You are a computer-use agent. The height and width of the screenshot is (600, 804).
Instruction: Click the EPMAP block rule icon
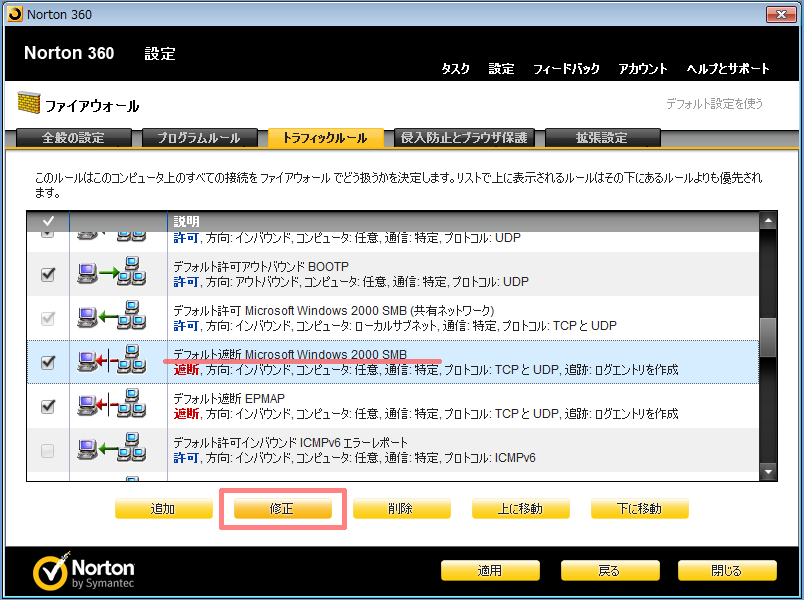point(111,406)
